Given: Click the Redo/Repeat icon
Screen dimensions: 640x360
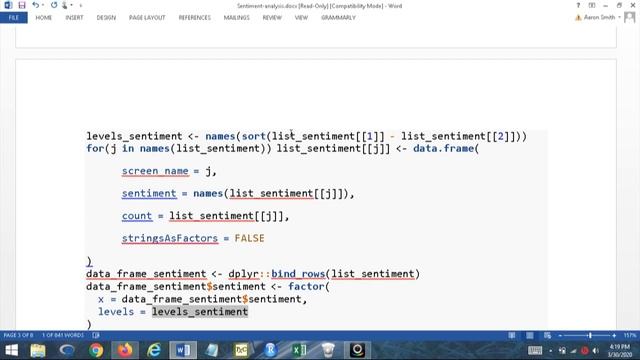Looking at the screenshot, I should [x=54, y=5].
